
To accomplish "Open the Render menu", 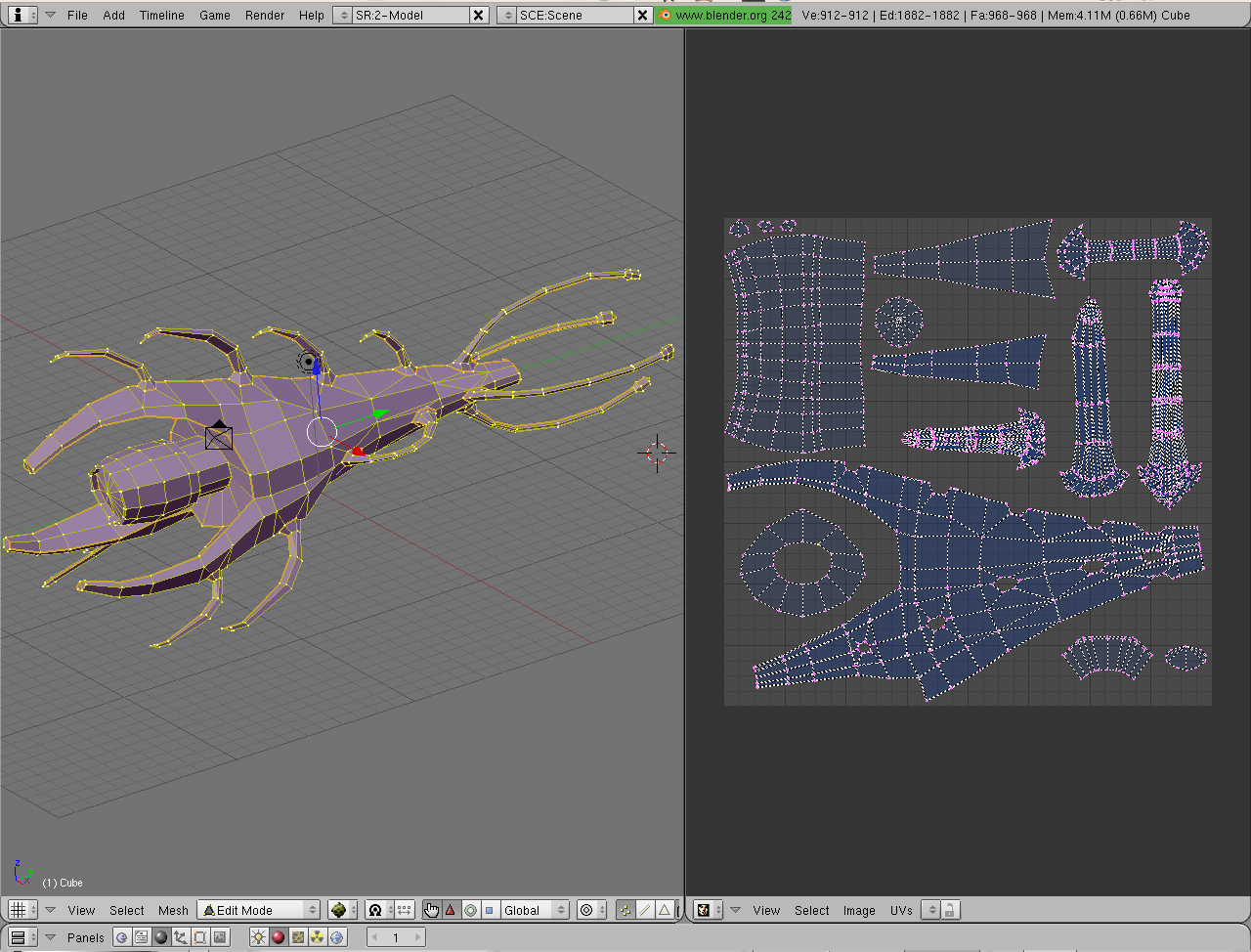I will click(x=265, y=15).
